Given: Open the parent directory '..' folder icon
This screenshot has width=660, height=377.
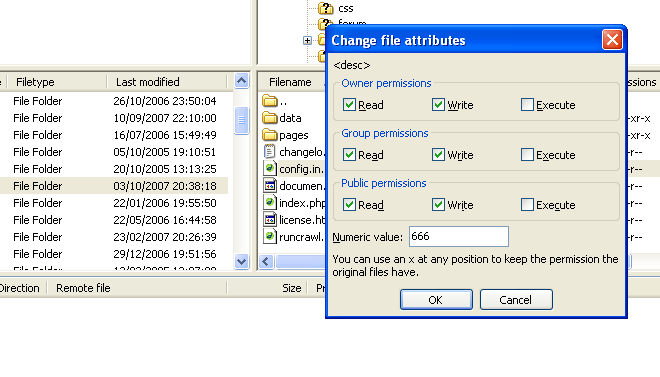Looking at the screenshot, I should [x=269, y=101].
